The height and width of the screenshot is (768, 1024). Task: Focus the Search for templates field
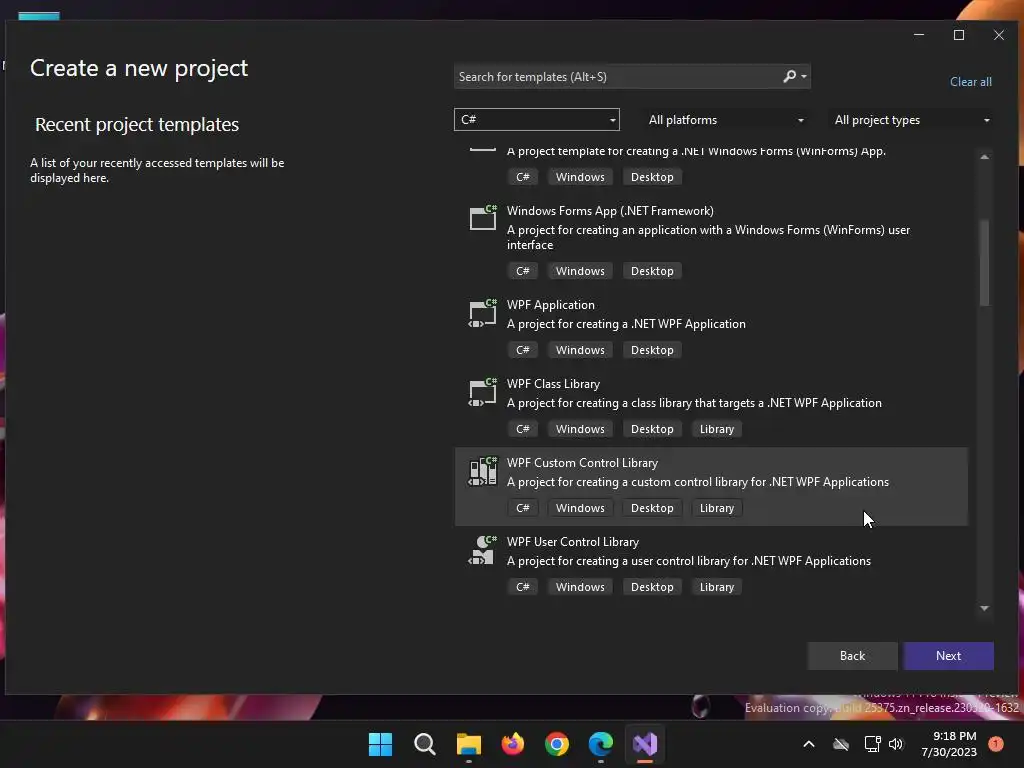[617, 76]
